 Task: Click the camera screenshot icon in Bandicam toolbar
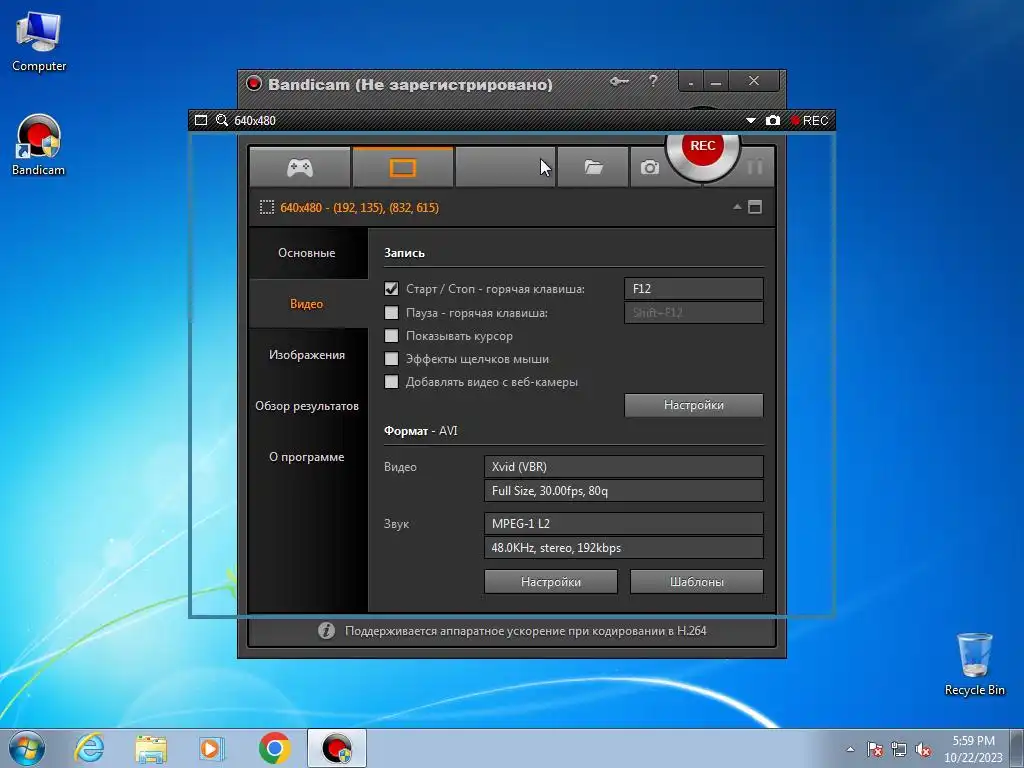click(649, 168)
